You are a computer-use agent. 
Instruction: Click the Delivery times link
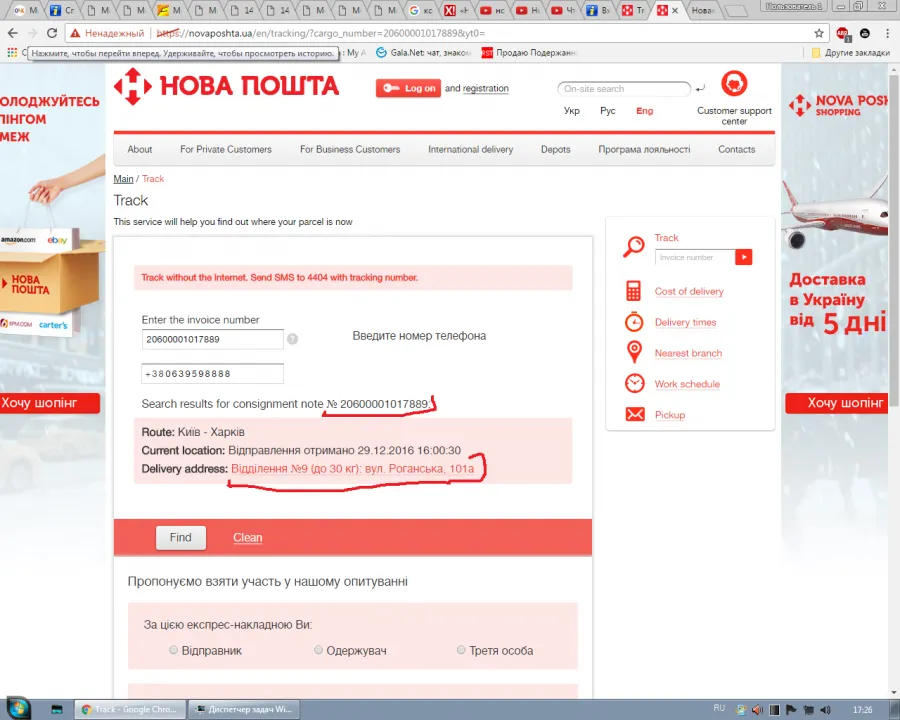click(x=685, y=322)
